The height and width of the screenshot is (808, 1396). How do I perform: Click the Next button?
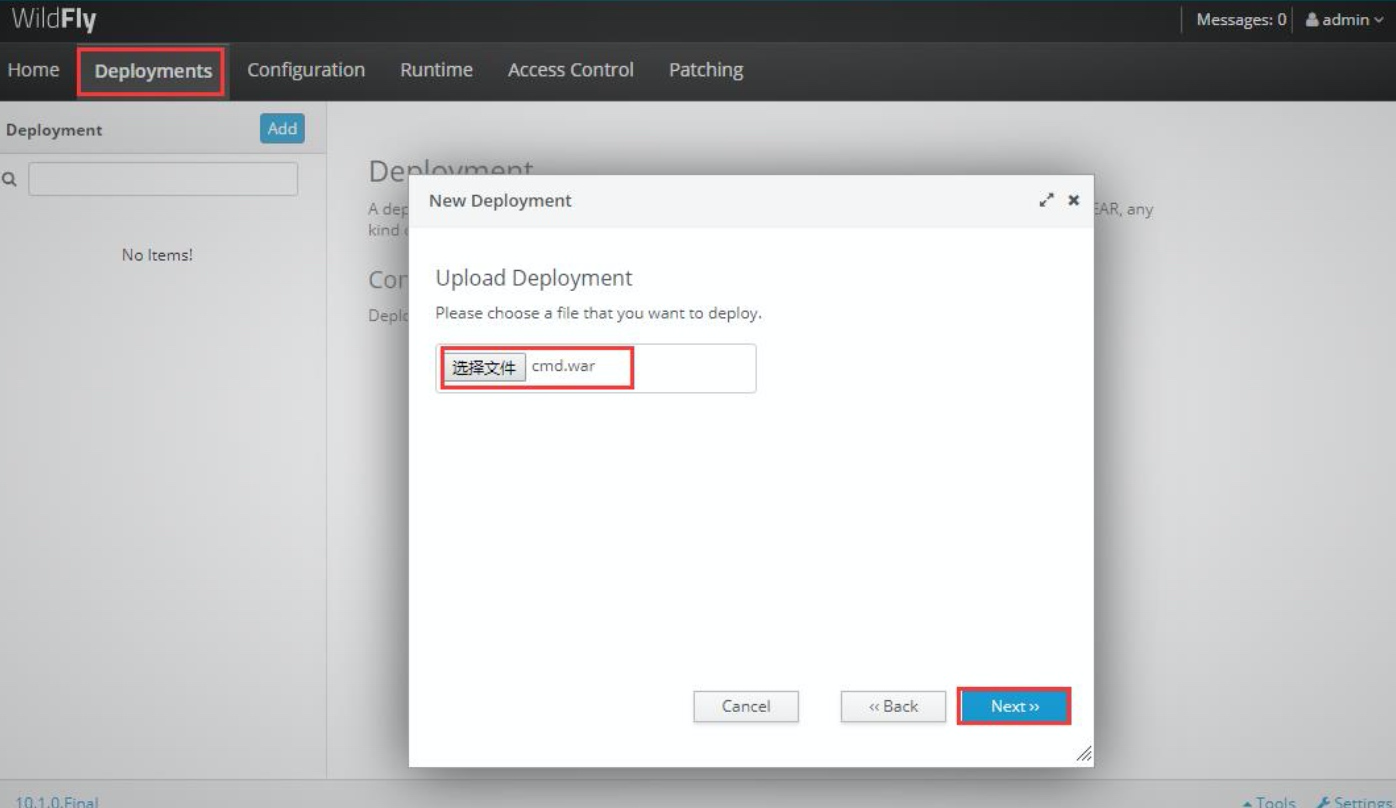(1015, 706)
